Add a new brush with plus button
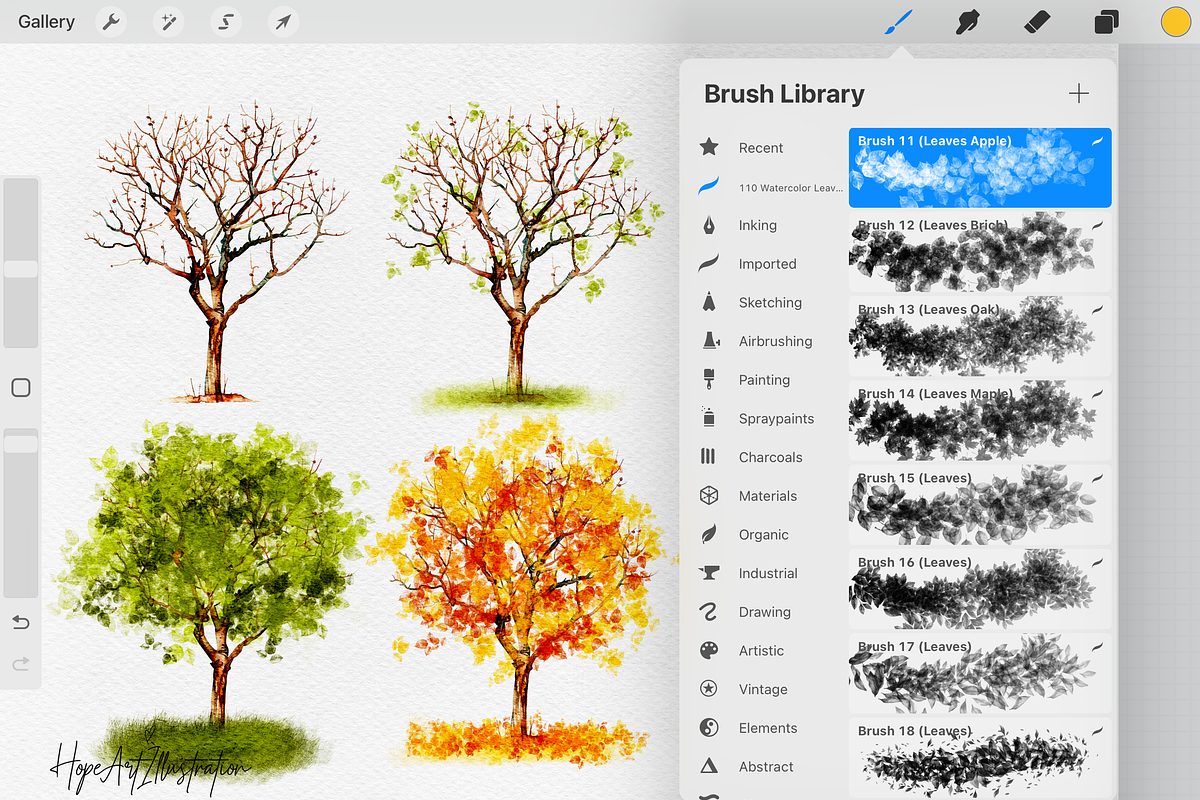The width and height of the screenshot is (1200, 800). [x=1078, y=94]
